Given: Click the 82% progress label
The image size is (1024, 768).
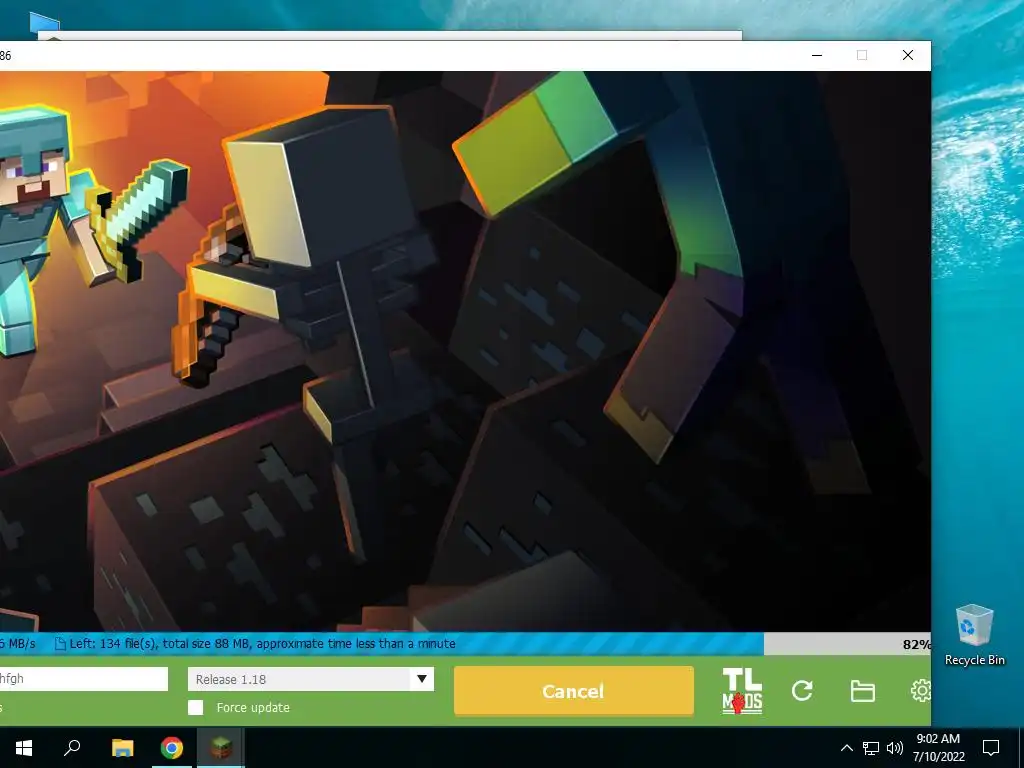Looking at the screenshot, I should (916, 645).
